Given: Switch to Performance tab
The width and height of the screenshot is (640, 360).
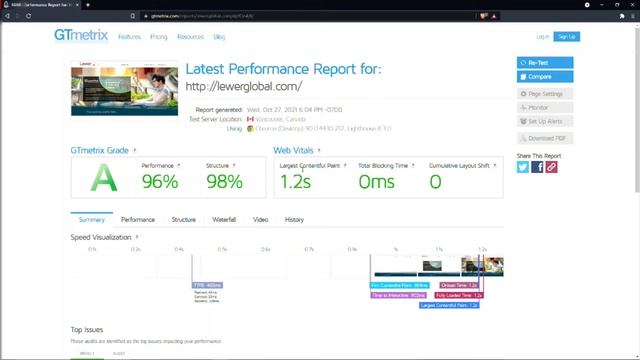Looking at the screenshot, I should click(x=138, y=220).
